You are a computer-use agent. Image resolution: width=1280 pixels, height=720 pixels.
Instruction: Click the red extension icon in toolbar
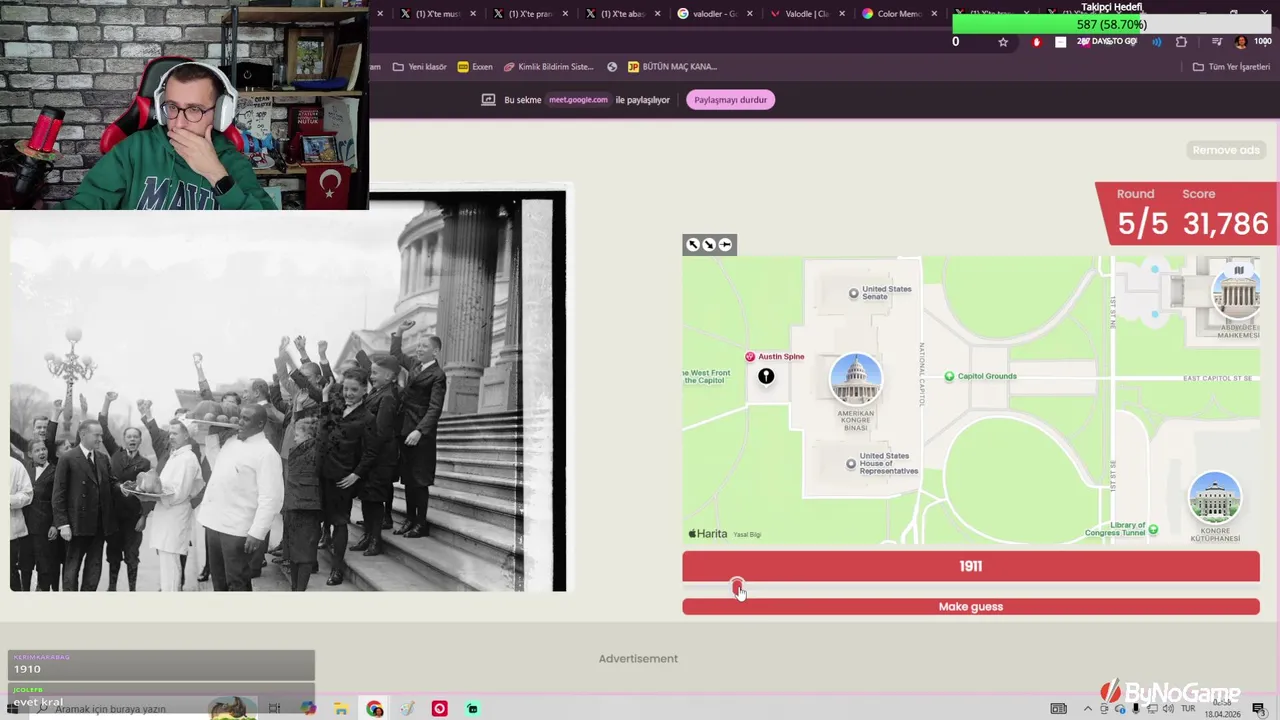(1036, 42)
